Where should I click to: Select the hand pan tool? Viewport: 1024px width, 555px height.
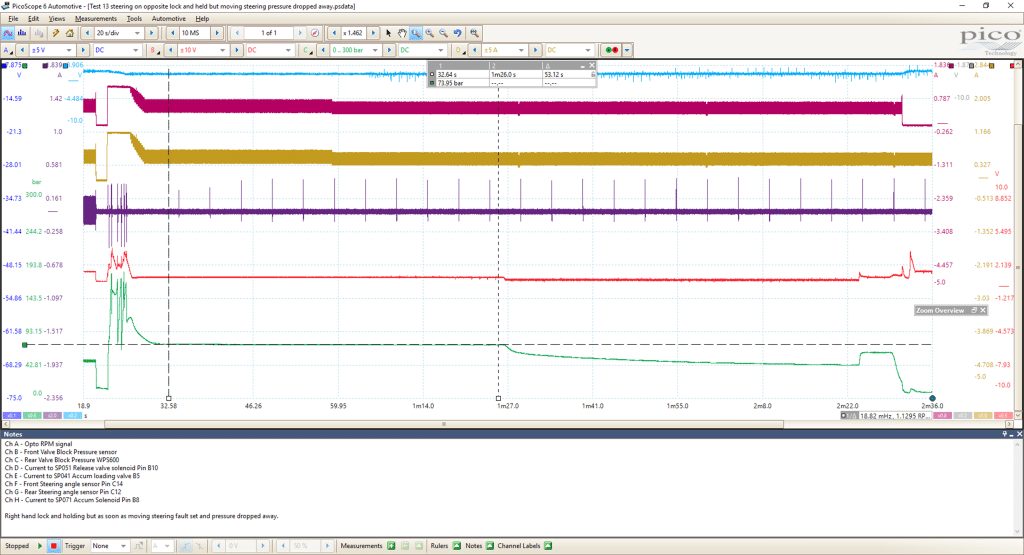coord(402,33)
